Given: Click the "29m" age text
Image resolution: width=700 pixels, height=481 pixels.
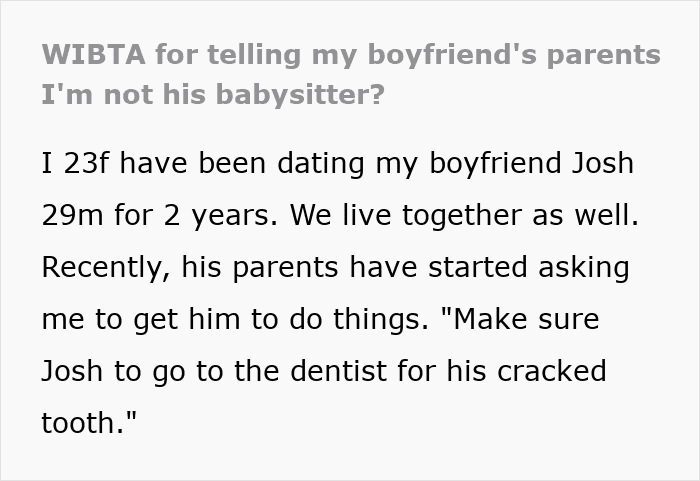Looking at the screenshot, I should [72, 215].
